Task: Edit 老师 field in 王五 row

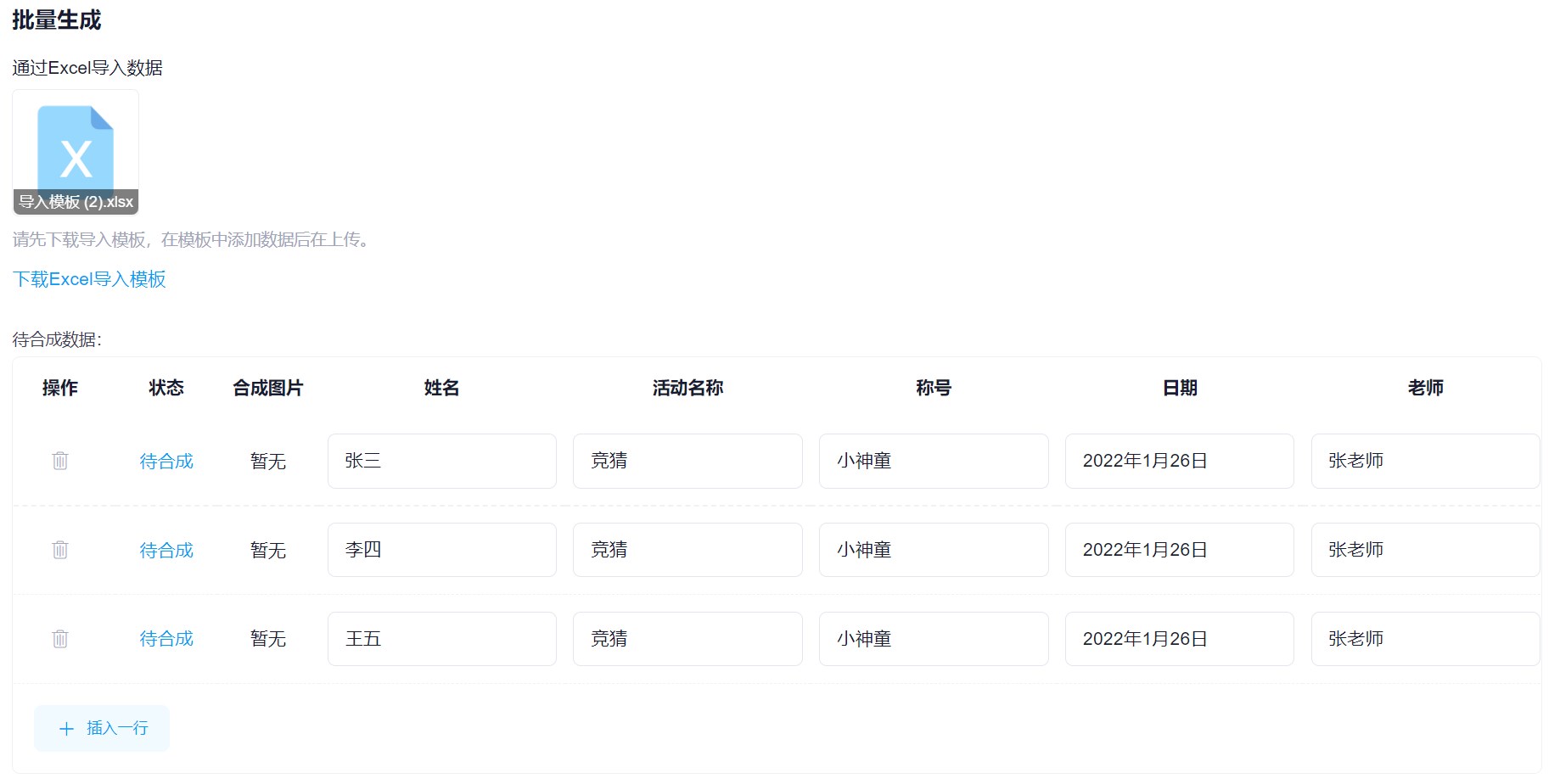Action: pos(1426,639)
